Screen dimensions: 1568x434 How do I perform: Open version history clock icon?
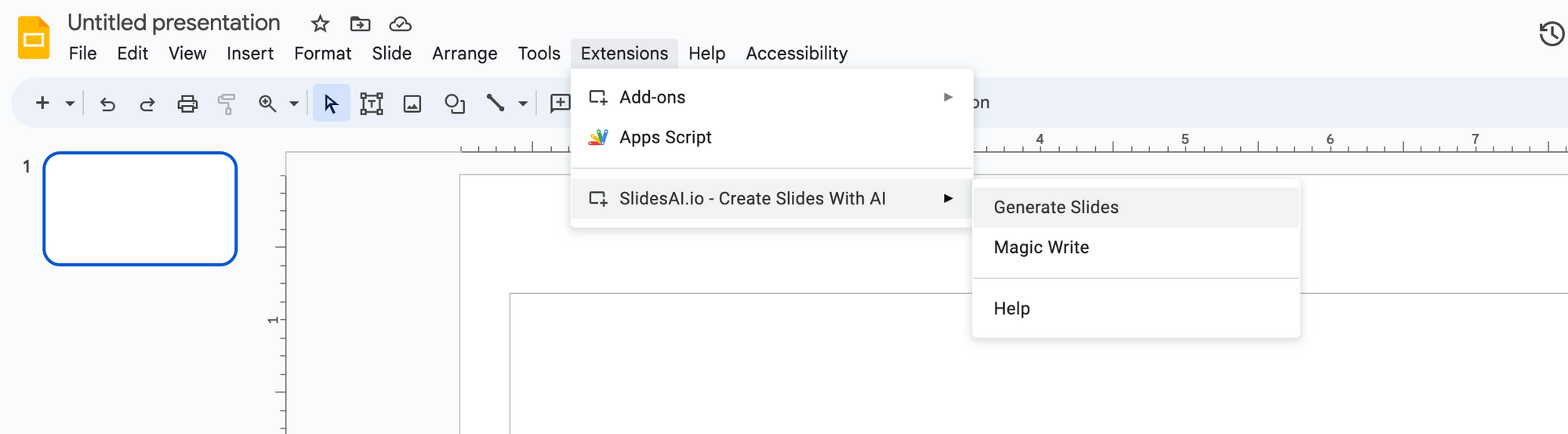coord(1551,34)
